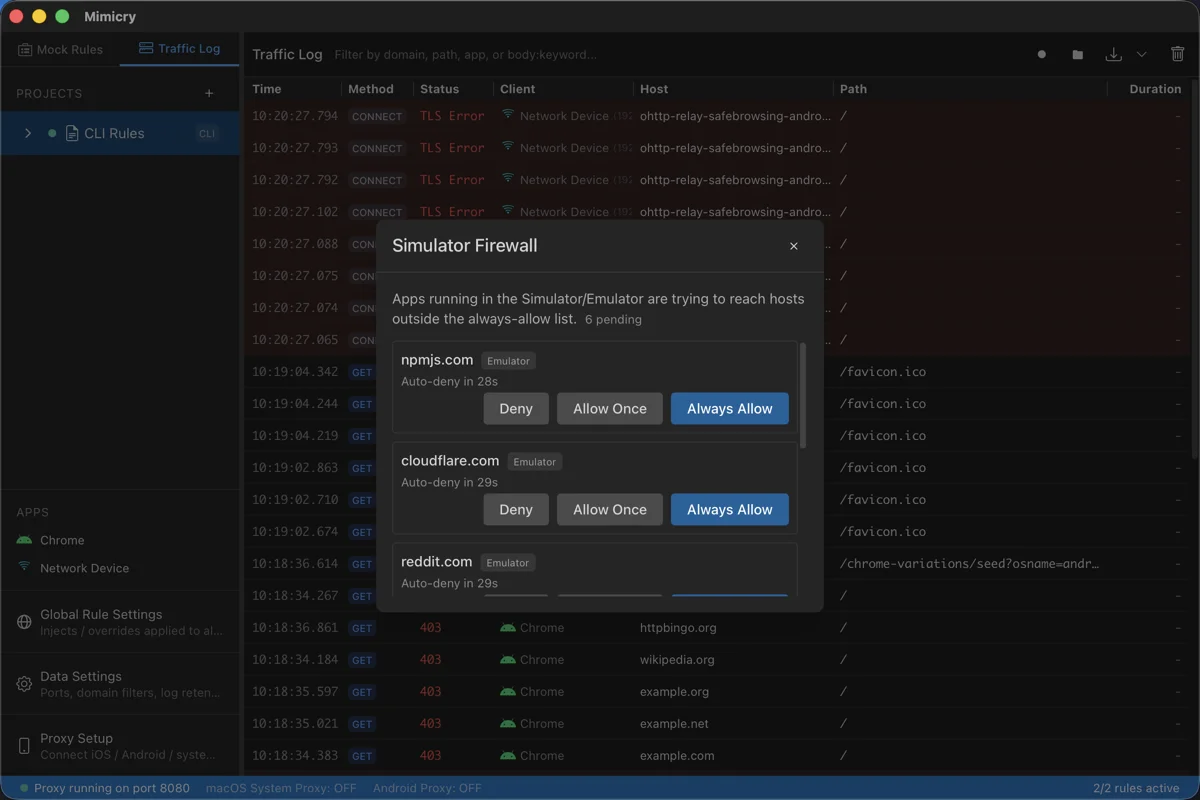Sort by the Method column header
Image resolution: width=1200 pixels, height=800 pixels.
(x=371, y=89)
